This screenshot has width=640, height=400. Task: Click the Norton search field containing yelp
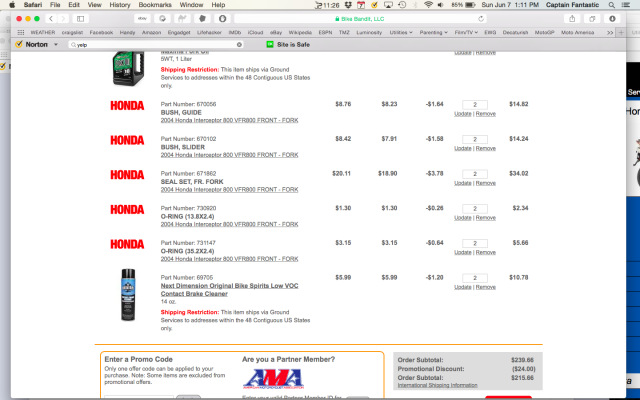(x=155, y=44)
